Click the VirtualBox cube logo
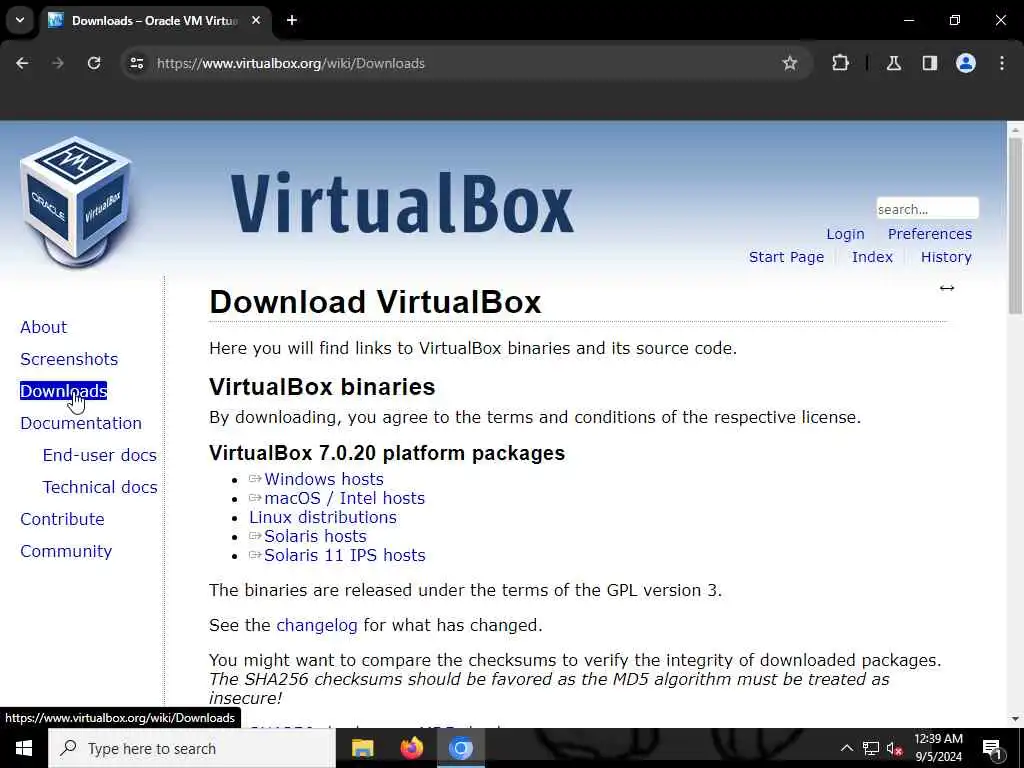 tap(76, 201)
